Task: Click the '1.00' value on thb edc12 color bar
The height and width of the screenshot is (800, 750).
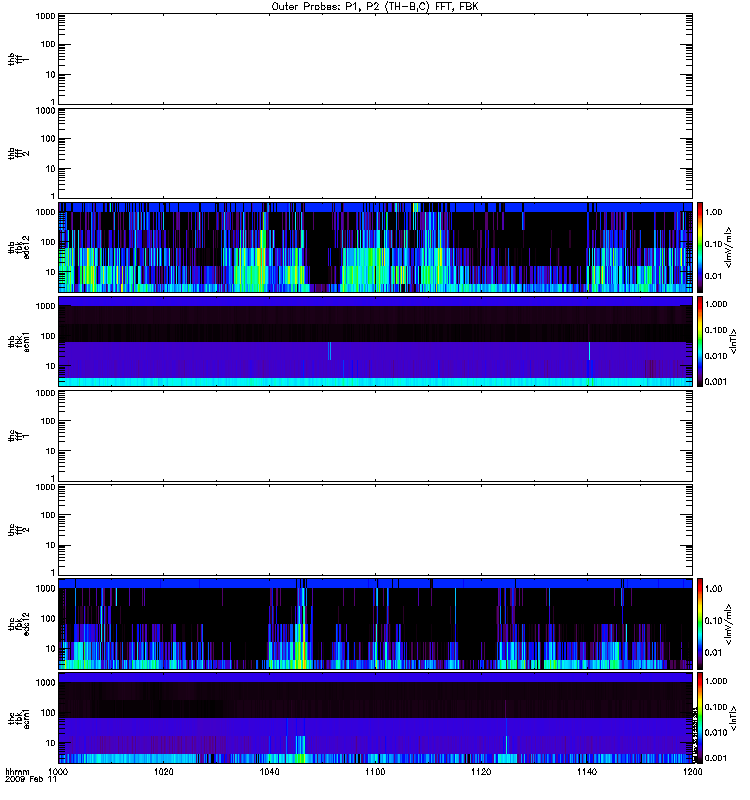Action: coord(713,212)
